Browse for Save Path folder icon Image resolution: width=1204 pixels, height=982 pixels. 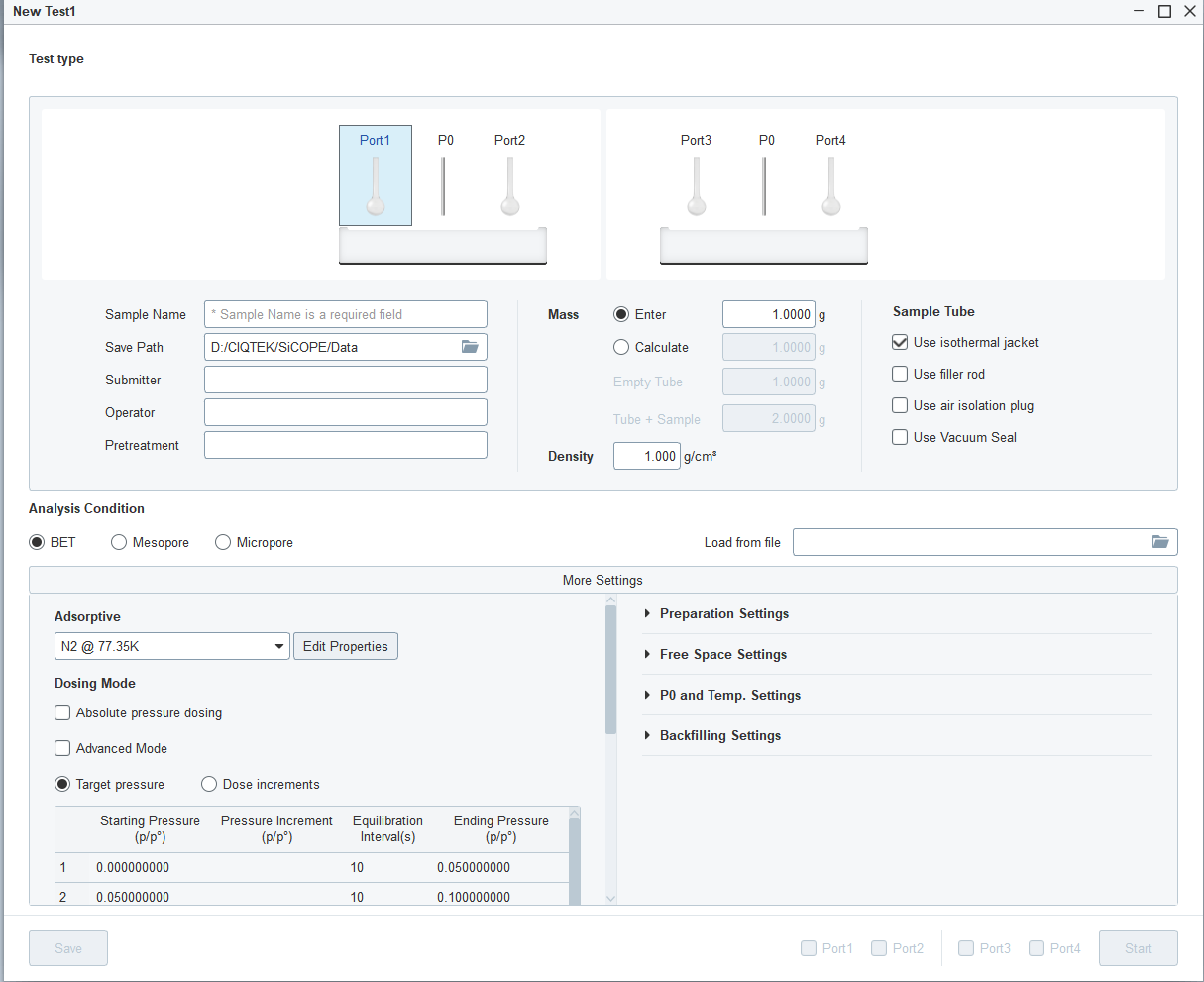pos(470,347)
